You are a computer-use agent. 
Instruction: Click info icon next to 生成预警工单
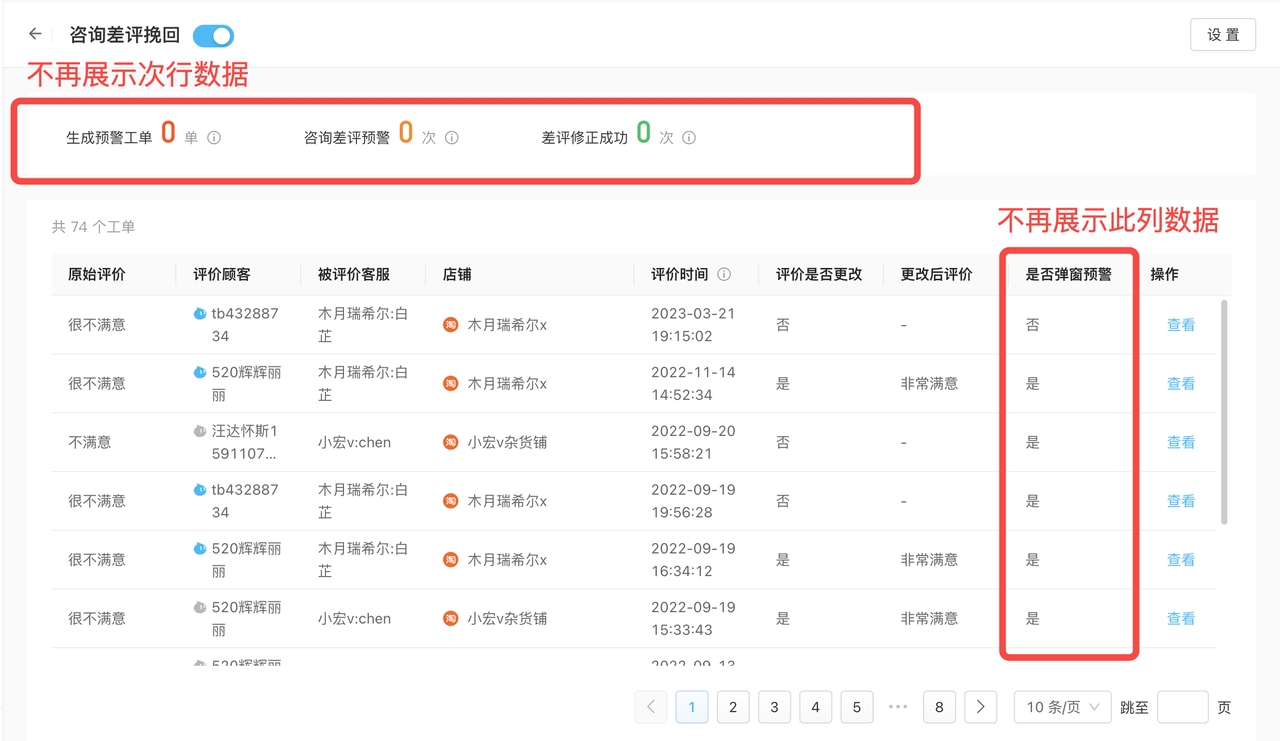(214, 138)
